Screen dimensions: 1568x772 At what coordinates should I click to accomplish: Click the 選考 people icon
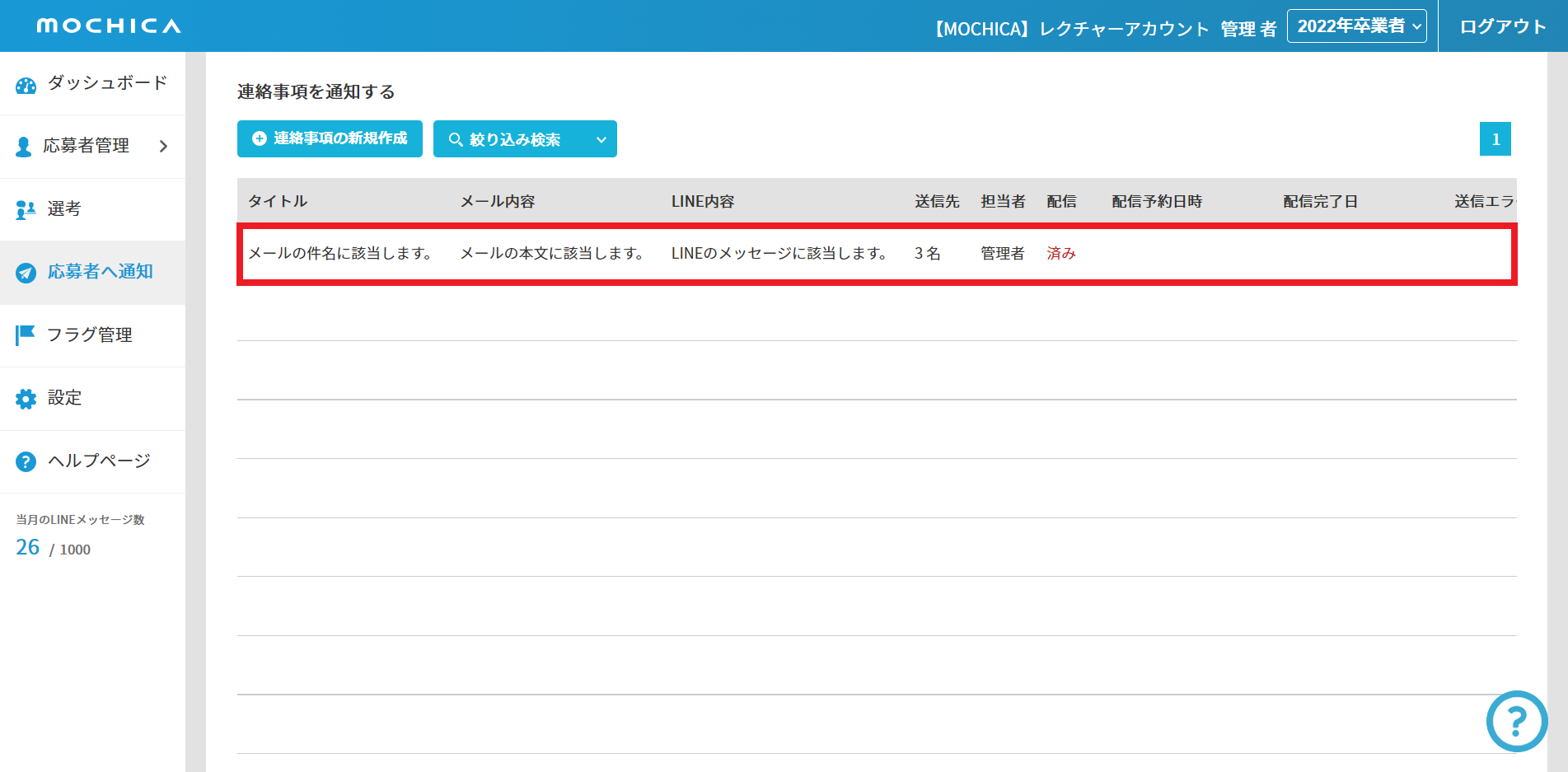tap(26, 210)
